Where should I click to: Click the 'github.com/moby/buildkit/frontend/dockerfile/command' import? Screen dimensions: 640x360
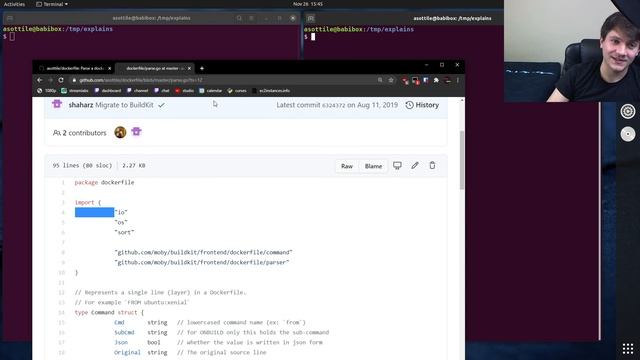click(203, 252)
